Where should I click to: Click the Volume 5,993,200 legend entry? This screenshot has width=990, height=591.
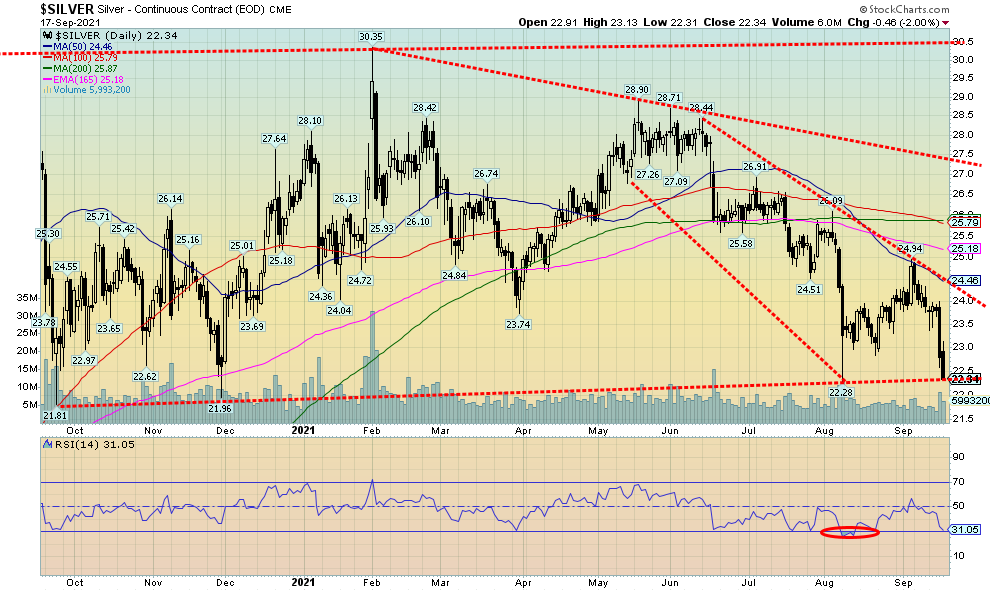90,90
